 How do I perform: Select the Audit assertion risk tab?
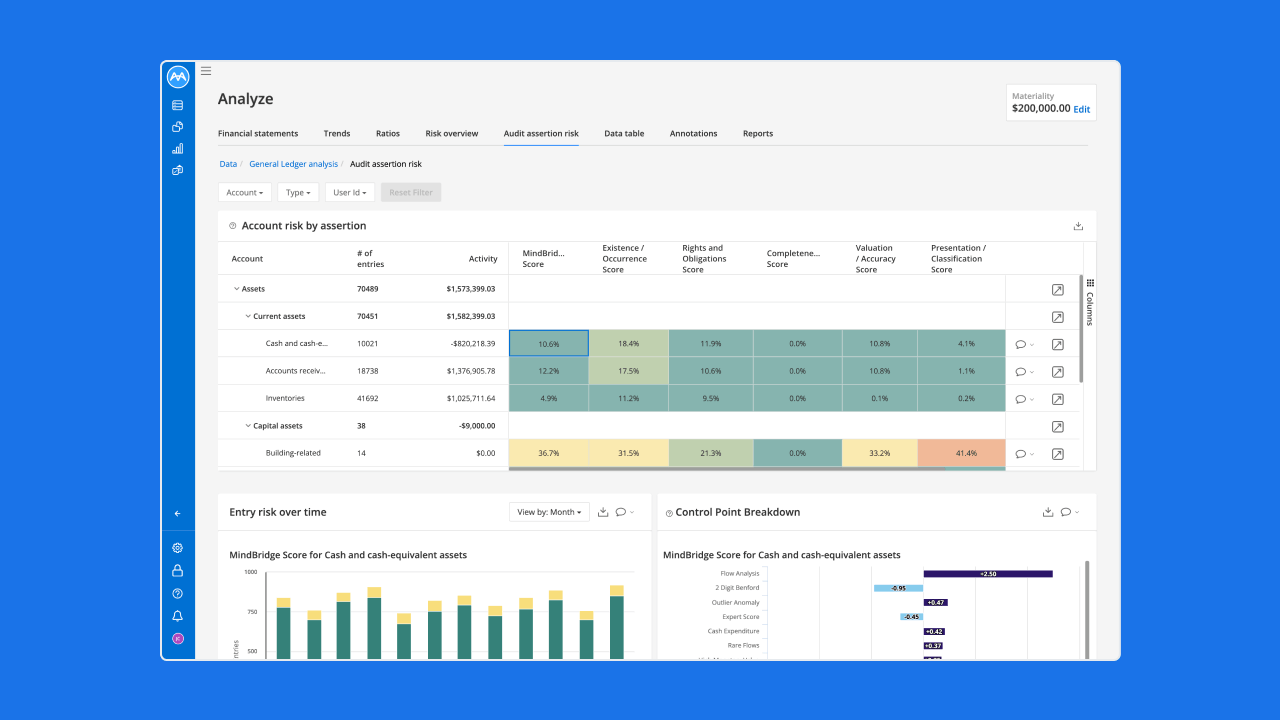pos(541,134)
